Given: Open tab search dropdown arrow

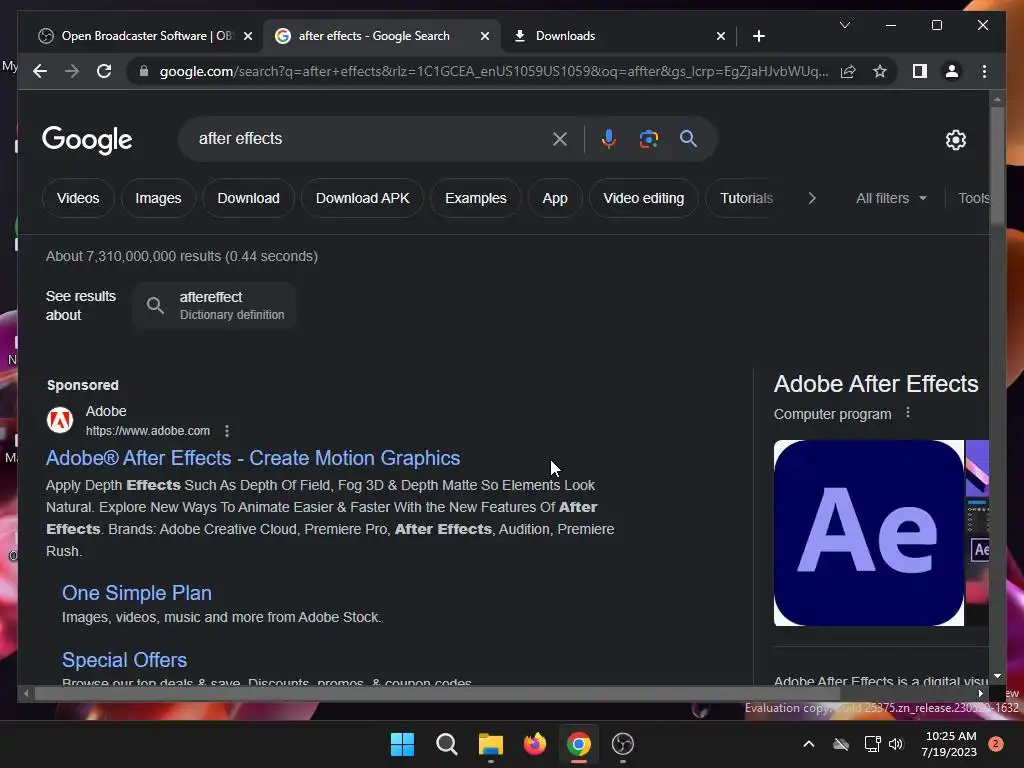Looking at the screenshot, I should (x=844, y=25).
